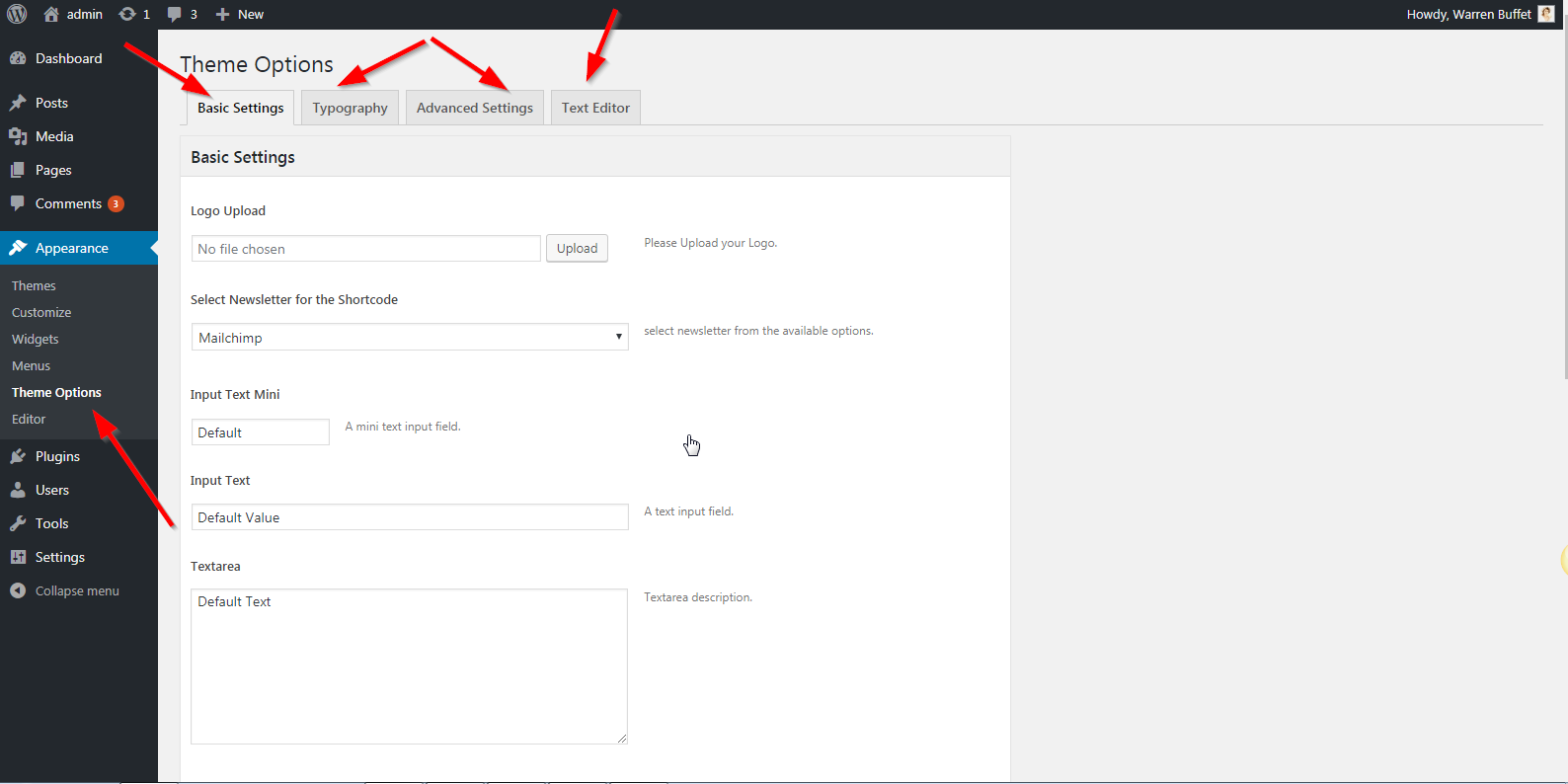Collapse the admin menu arrow icon
Image resolution: width=1568 pixels, height=784 pixels.
click(18, 590)
